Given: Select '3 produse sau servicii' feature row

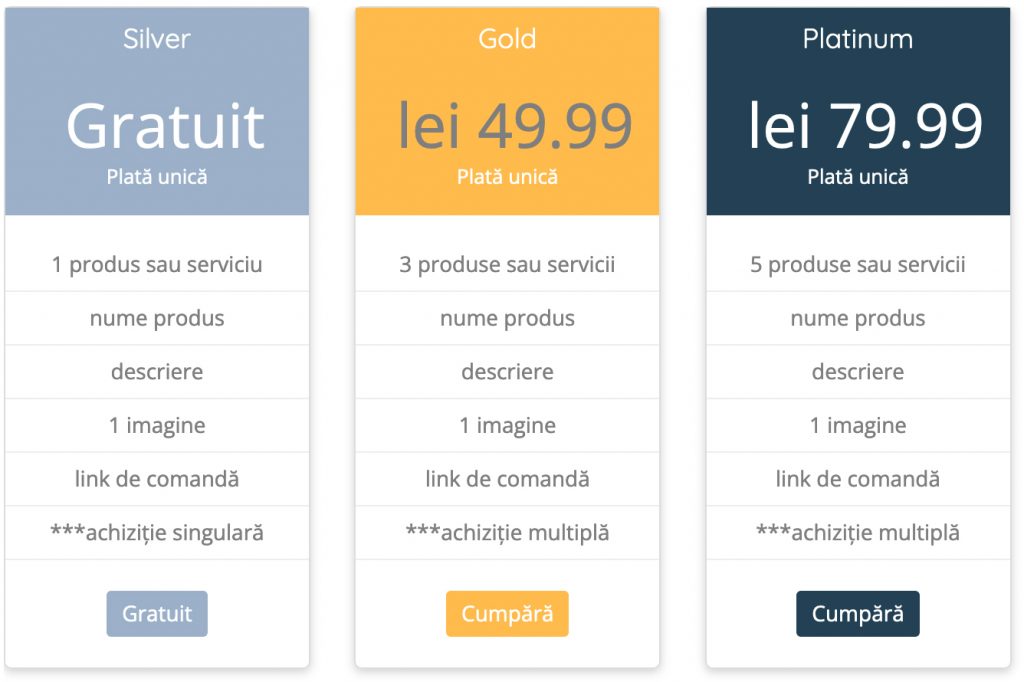Looking at the screenshot, I should tap(507, 265).
